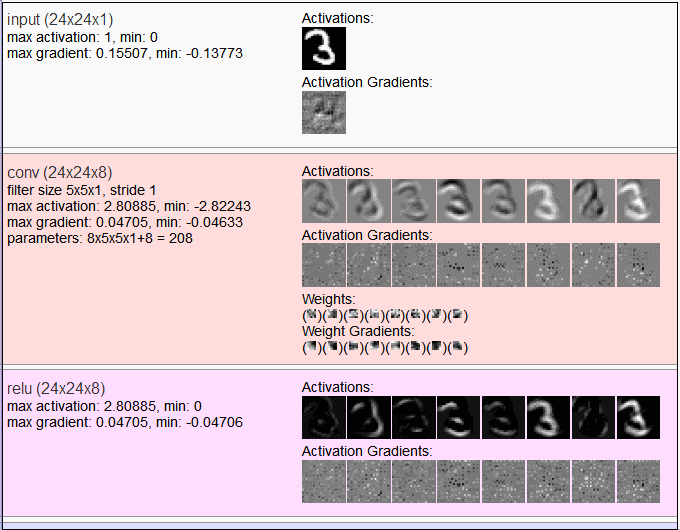The image size is (680, 530).
Task: Click the sixth conv weight filter tile
Action: (415, 314)
